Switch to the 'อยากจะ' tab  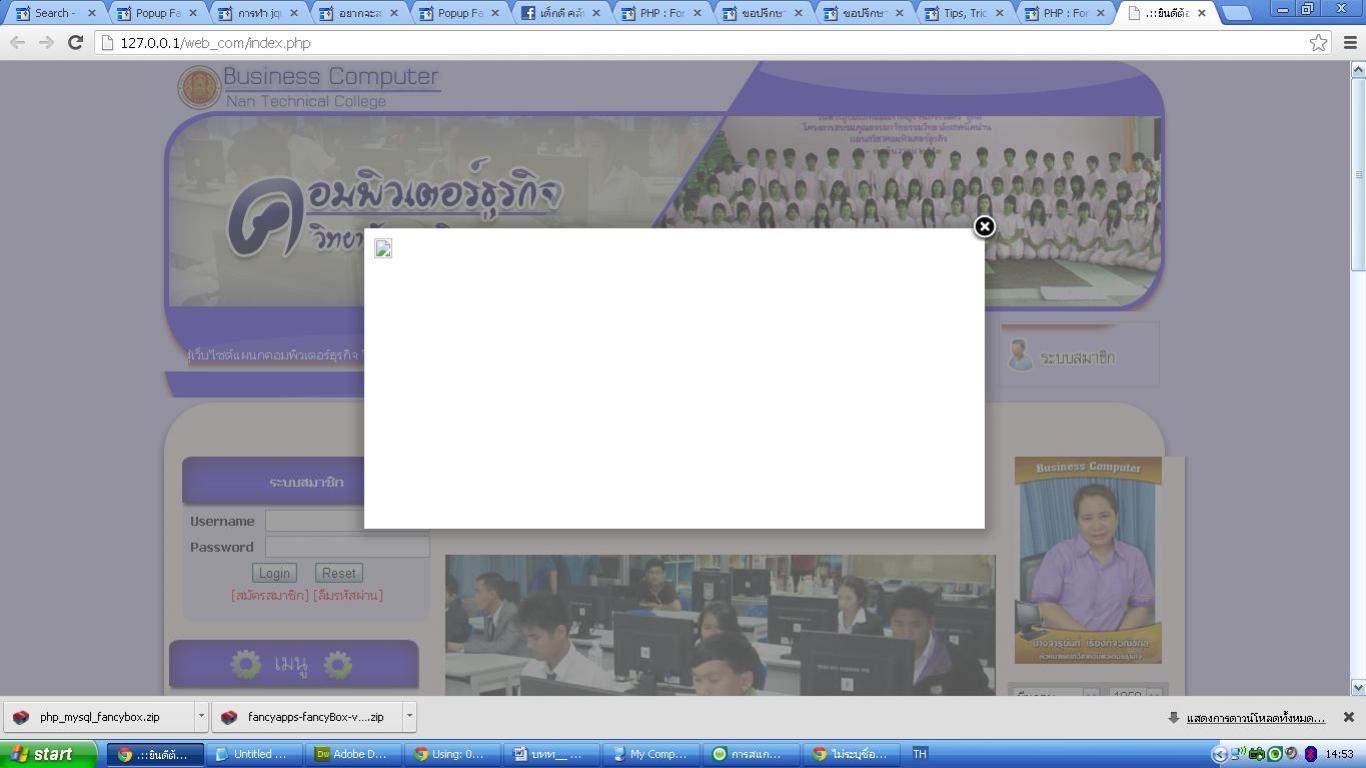(360, 13)
